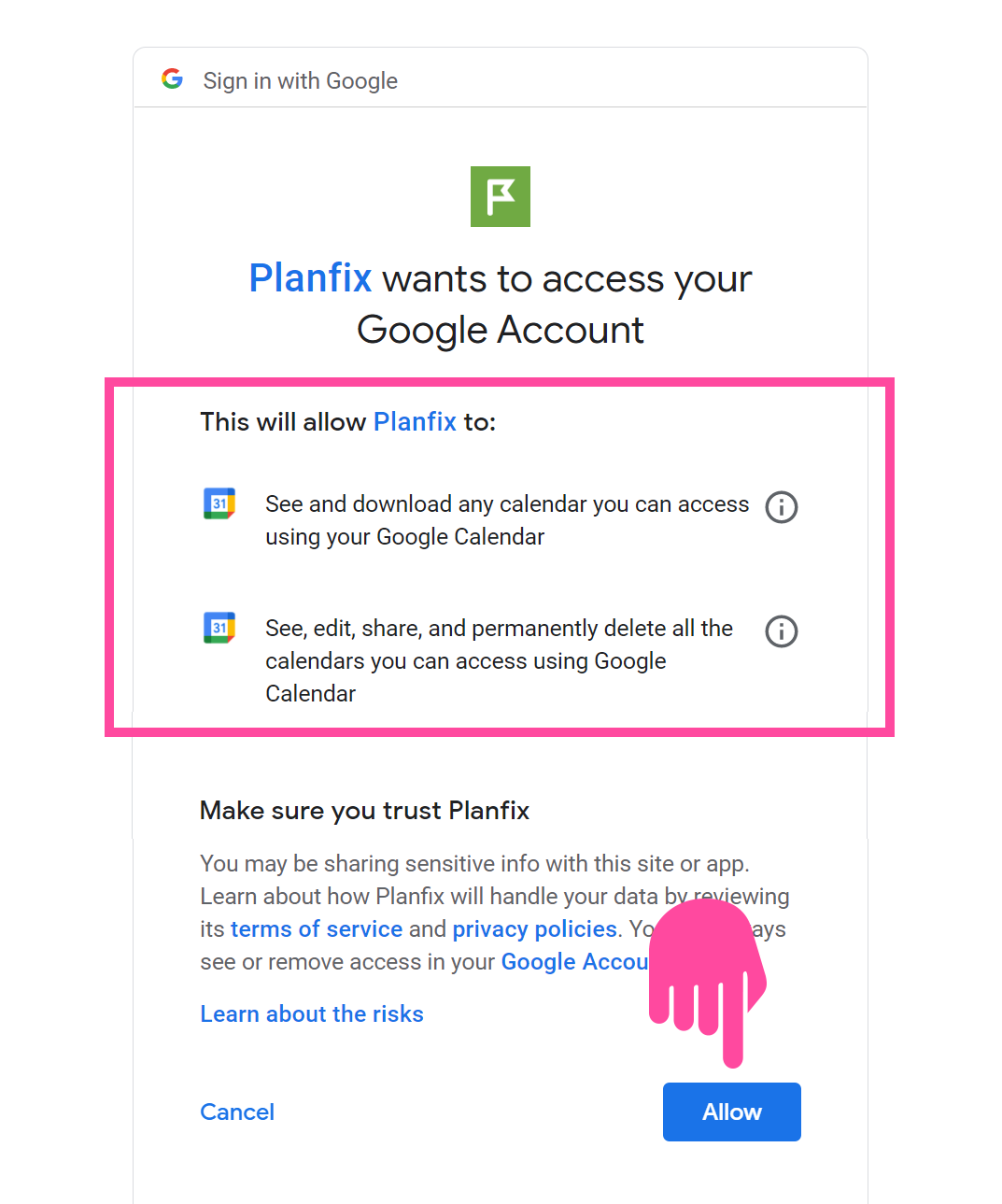Screen dimensions: 1002x1204
Task: Click the blue Allow button
Action: click(x=732, y=1112)
